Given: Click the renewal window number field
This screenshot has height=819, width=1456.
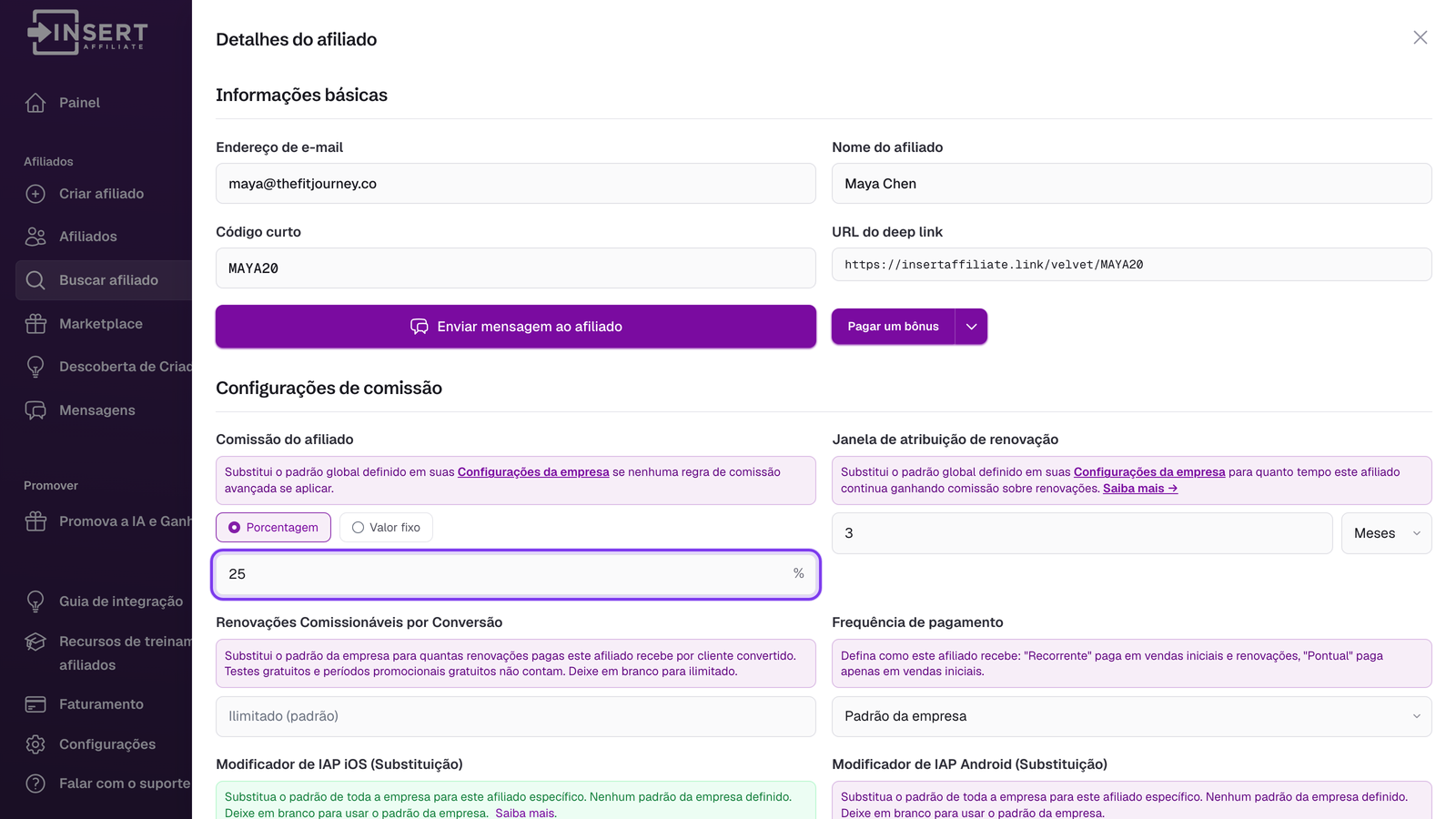Looking at the screenshot, I should click(1082, 533).
